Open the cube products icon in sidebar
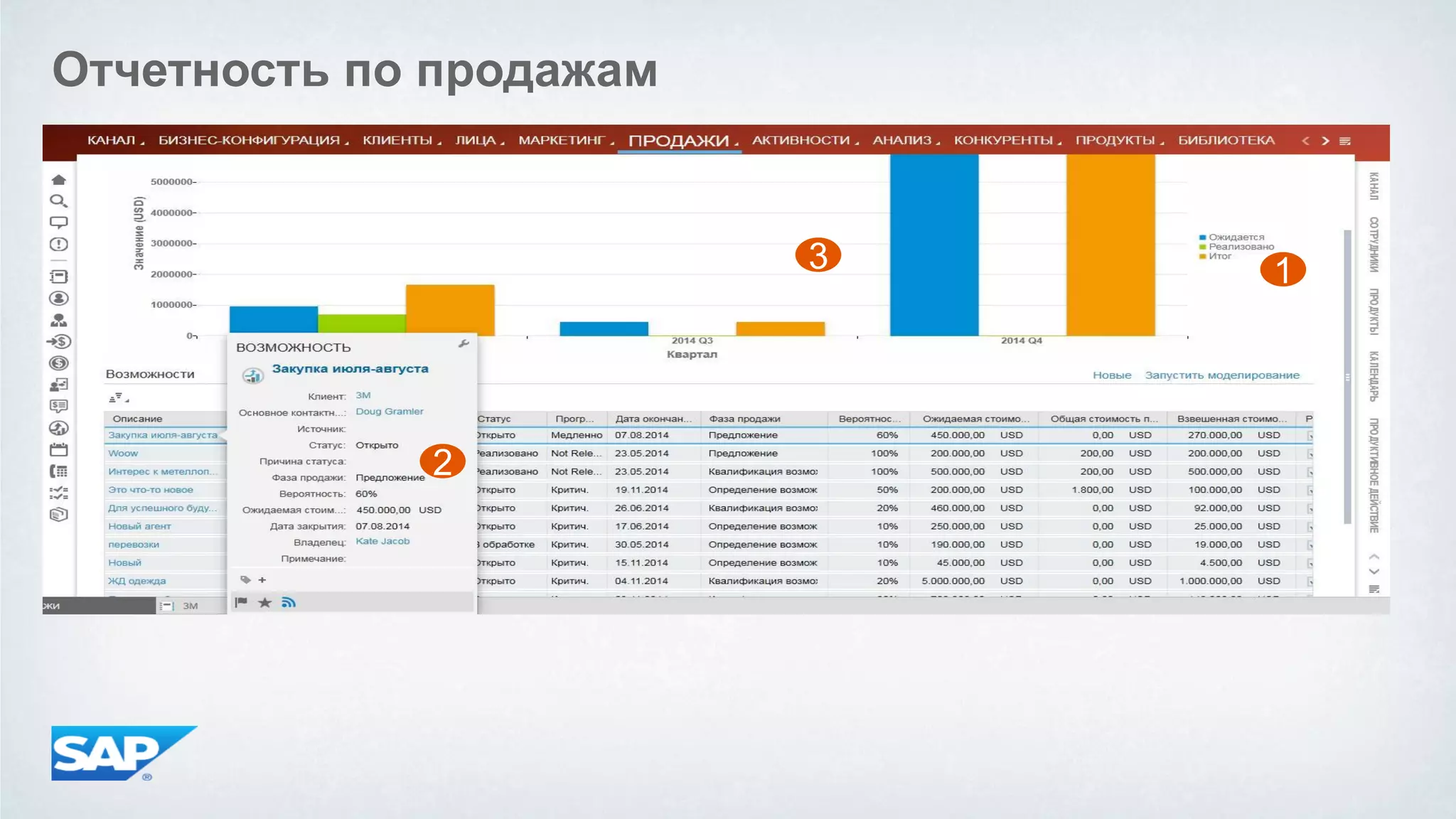The width and height of the screenshot is (1456, 819). pyautogui.click(x=59, y=514)
